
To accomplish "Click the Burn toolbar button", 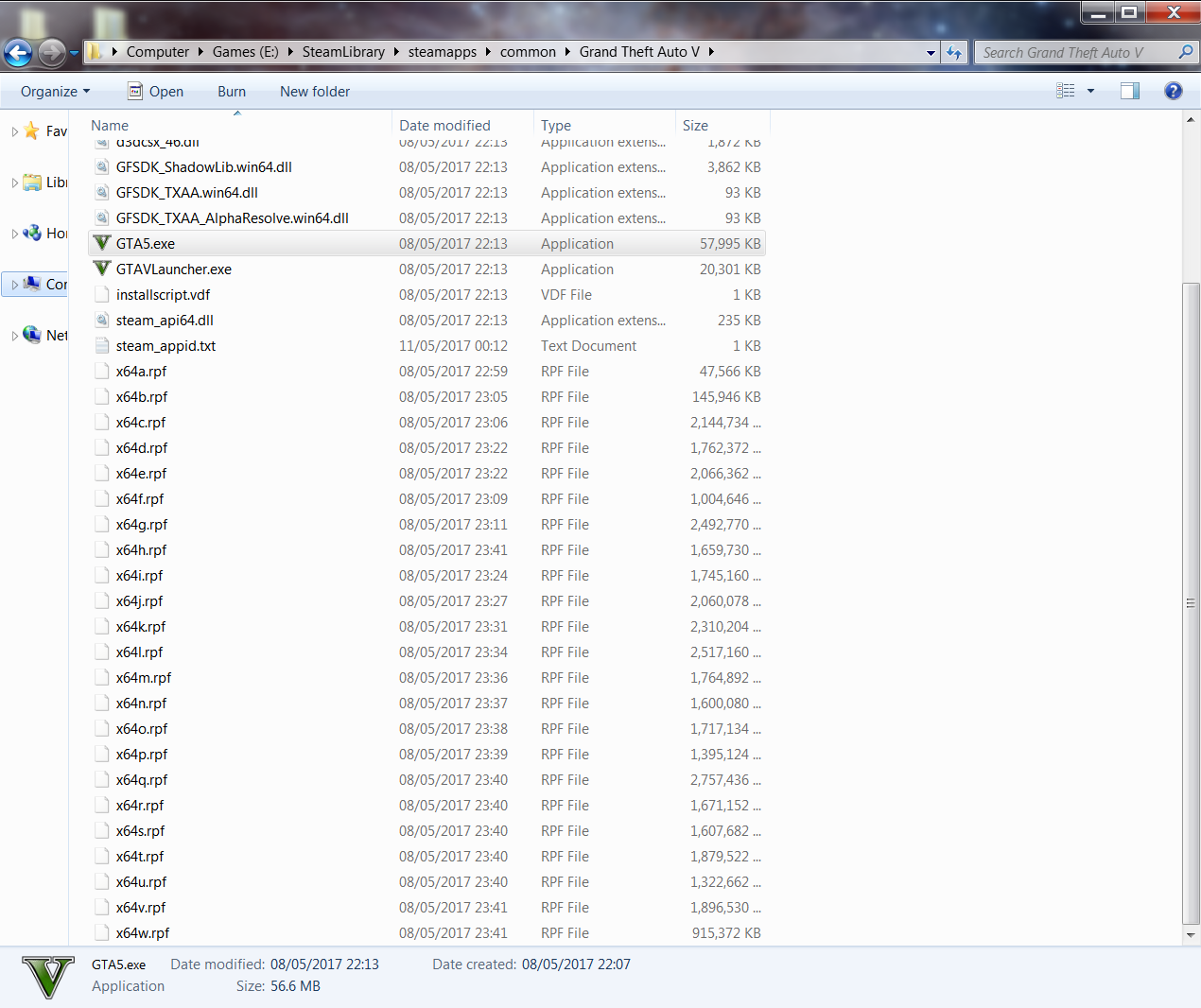I will click(x=232, y=92).
